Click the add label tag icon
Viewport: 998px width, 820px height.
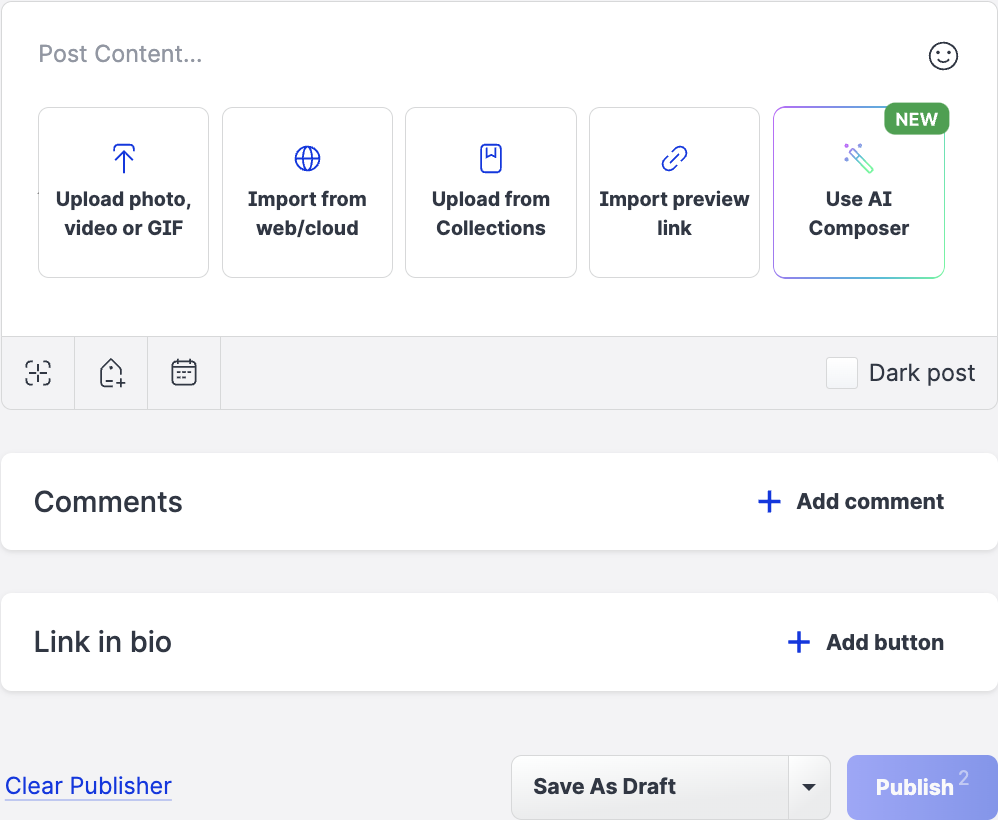click(110, 372)
